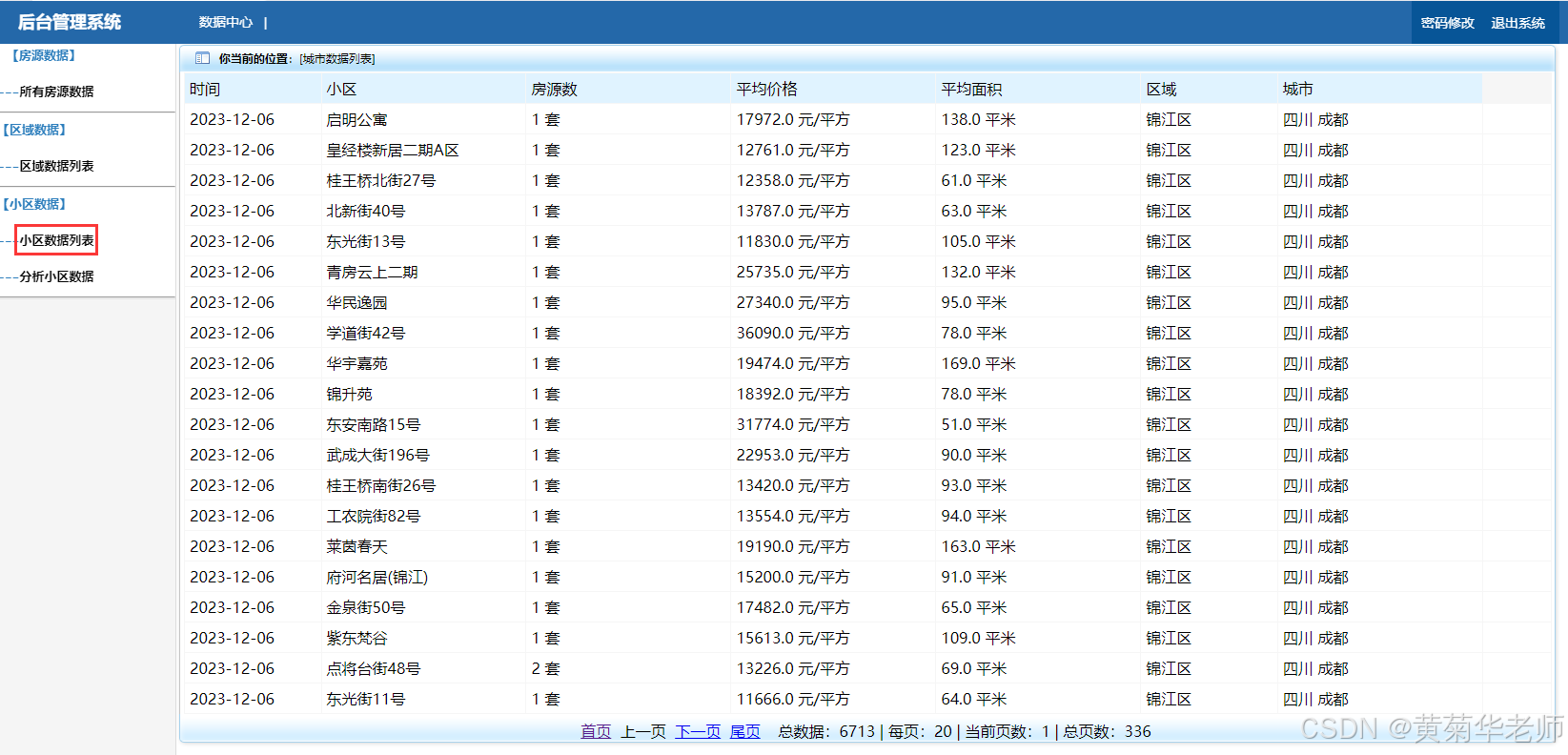
Task: Select the 紫东梵谷 cell
Action: pos(356,638)
